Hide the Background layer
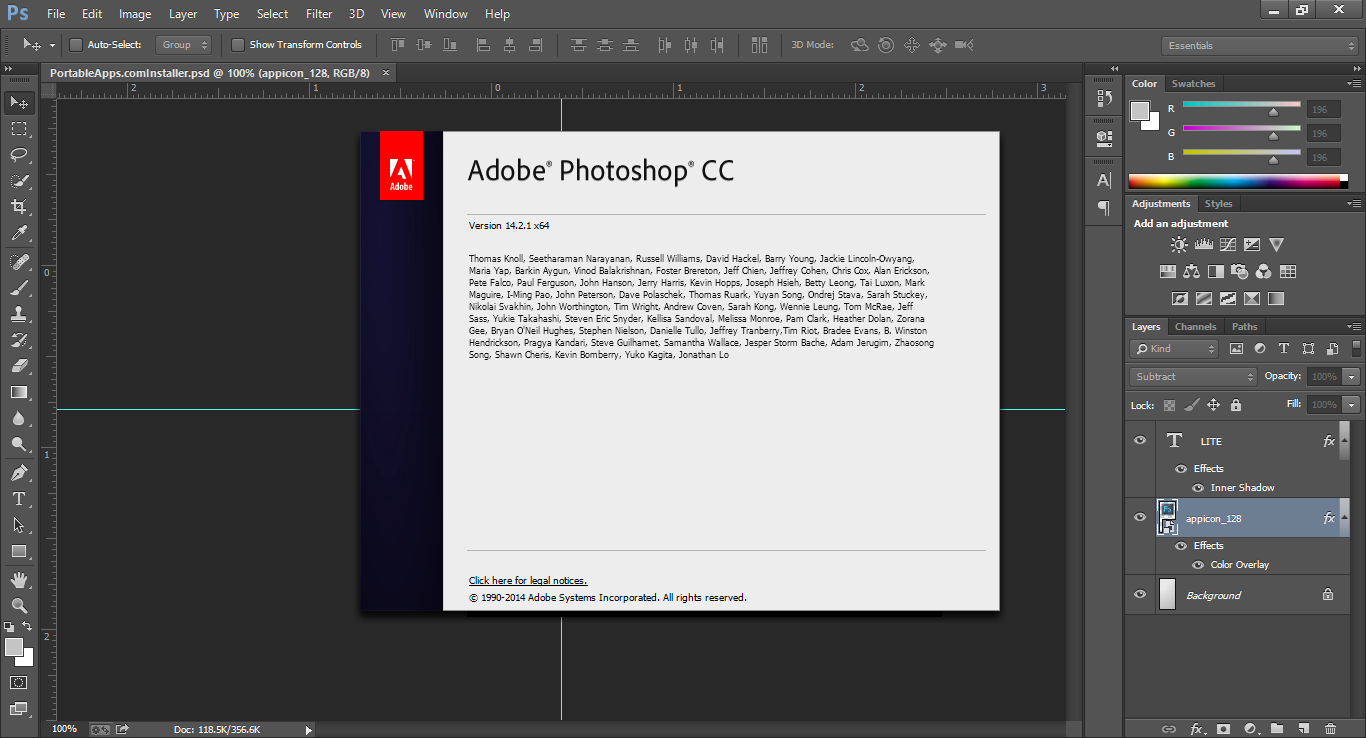This screenshot has height=738, width=1366. pos(1140,594)
